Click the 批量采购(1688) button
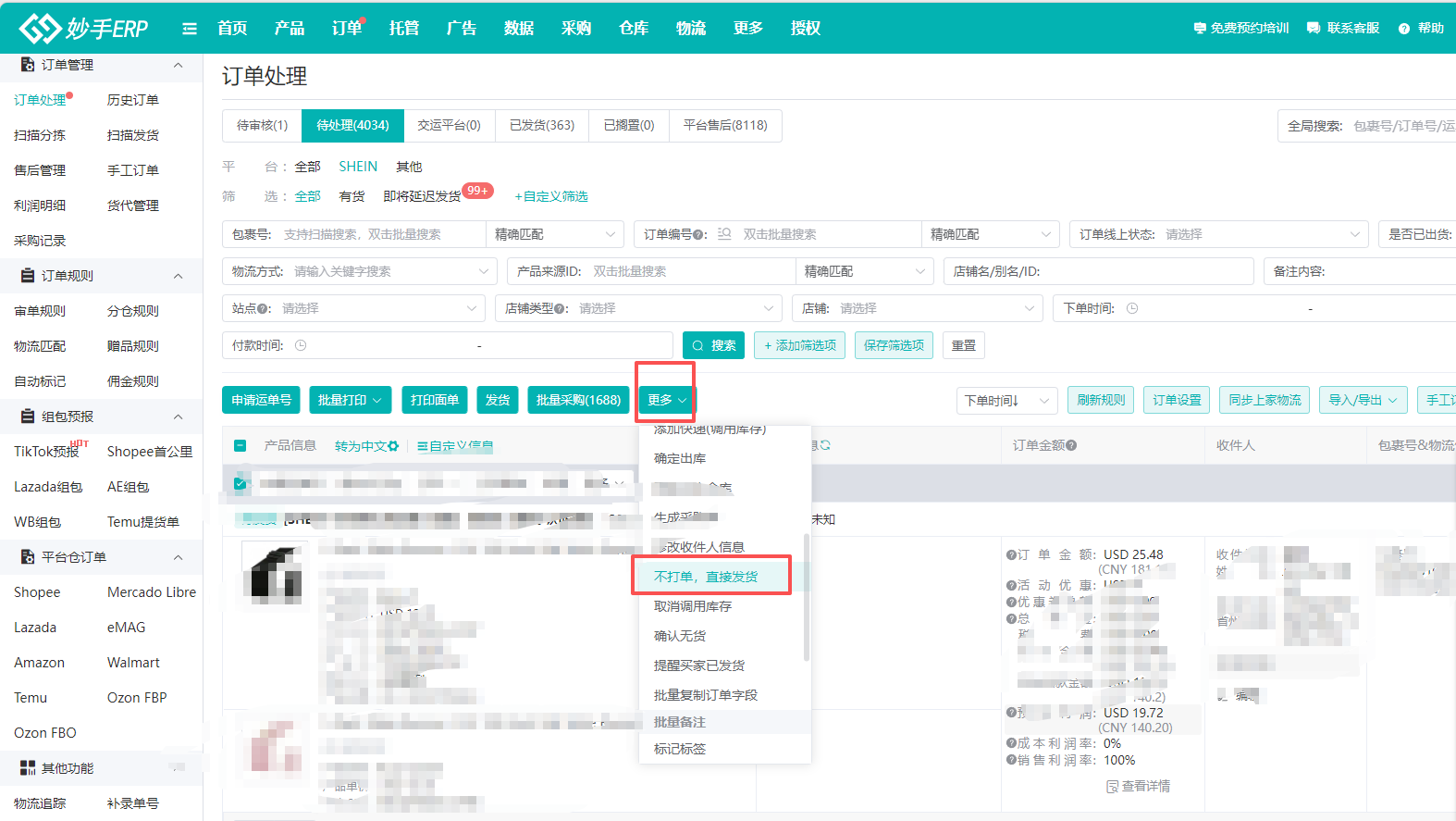1456x821 pixels. [x=578, y=400]
